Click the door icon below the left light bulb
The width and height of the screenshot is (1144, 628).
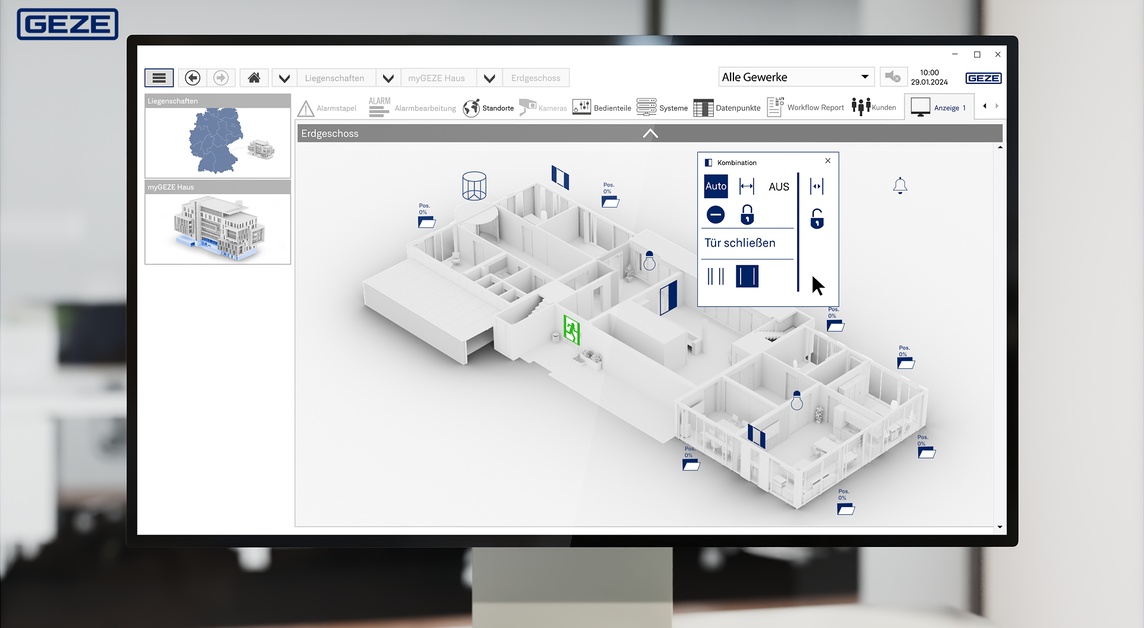[668, 298]
